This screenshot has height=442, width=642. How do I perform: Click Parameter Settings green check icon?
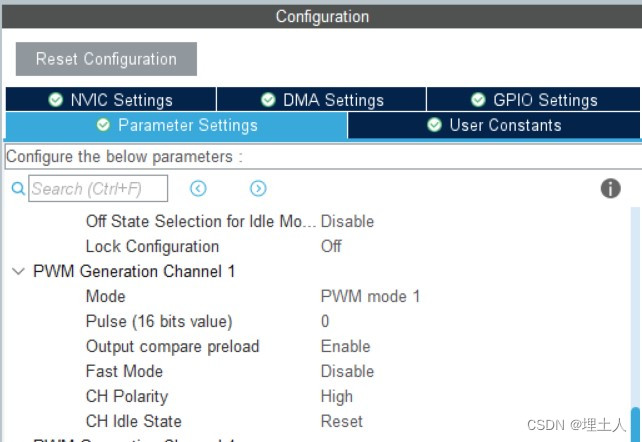[x=103, y=125]
